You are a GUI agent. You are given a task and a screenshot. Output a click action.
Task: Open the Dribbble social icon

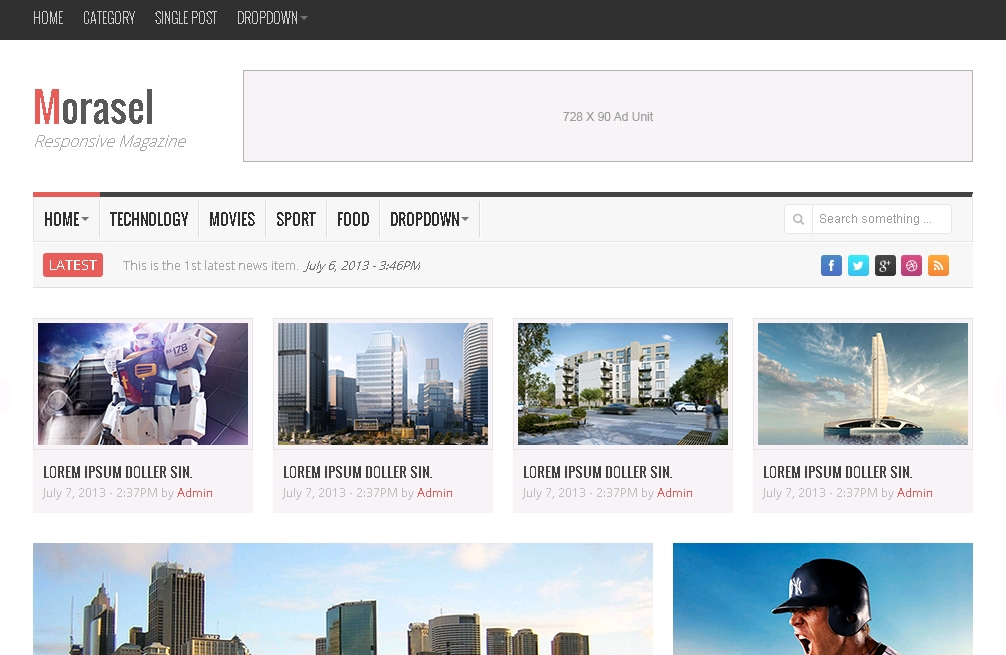[x=911, y=265]
